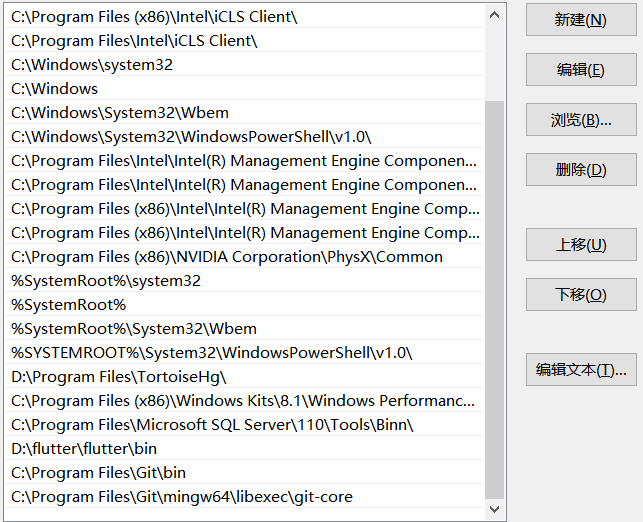The image size is (643, 522).
Task: Select the C:\Windows entry
Action: click(244, 89)
